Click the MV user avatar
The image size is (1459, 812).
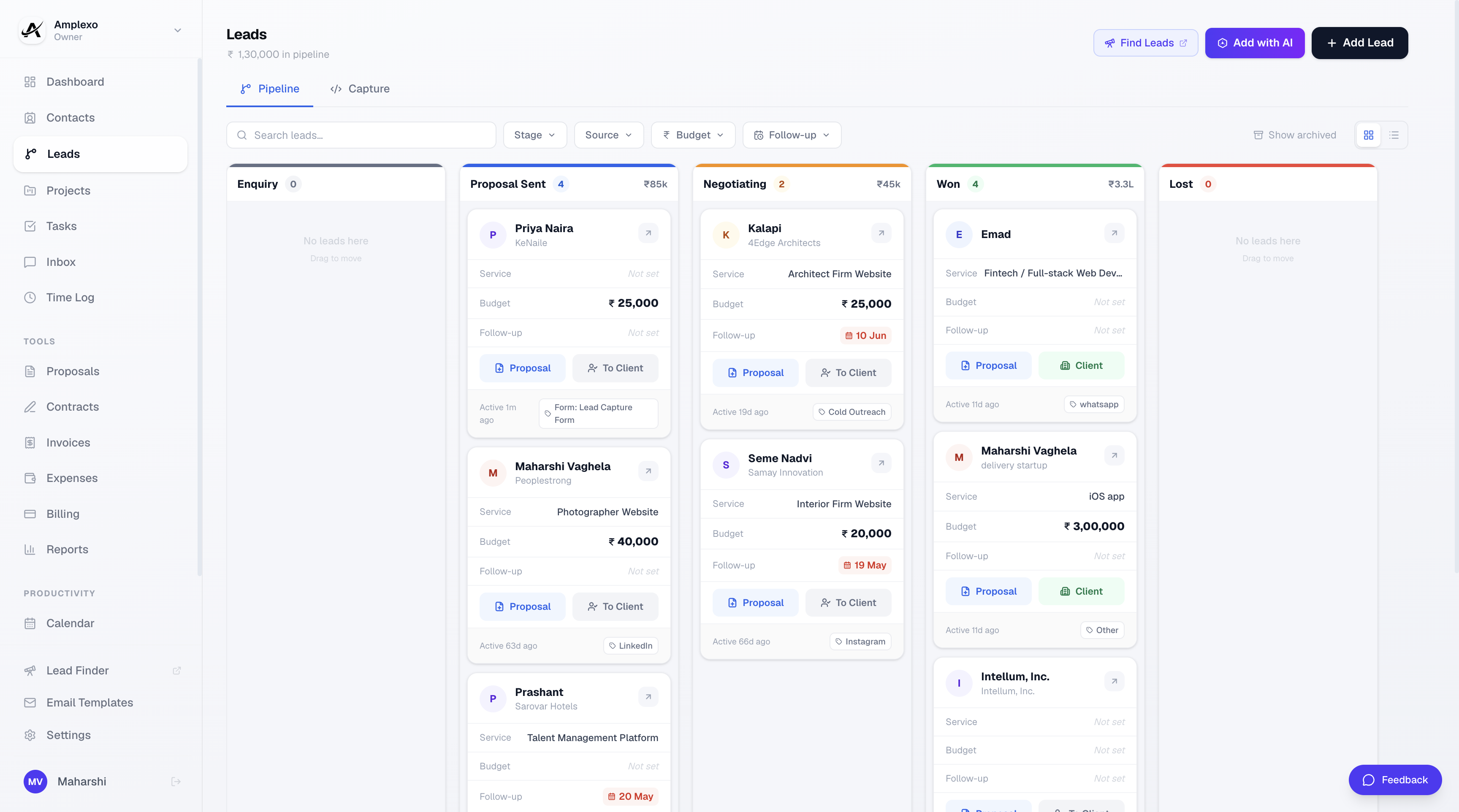pyautogui.click(x=35, y=782)
